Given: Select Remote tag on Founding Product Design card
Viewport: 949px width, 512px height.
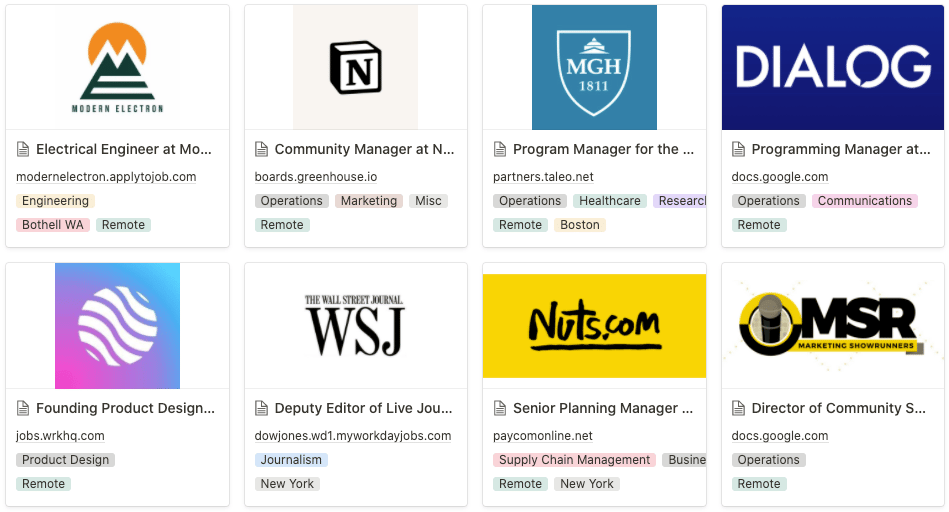Looking at the screenshot, I should [43, 484].
